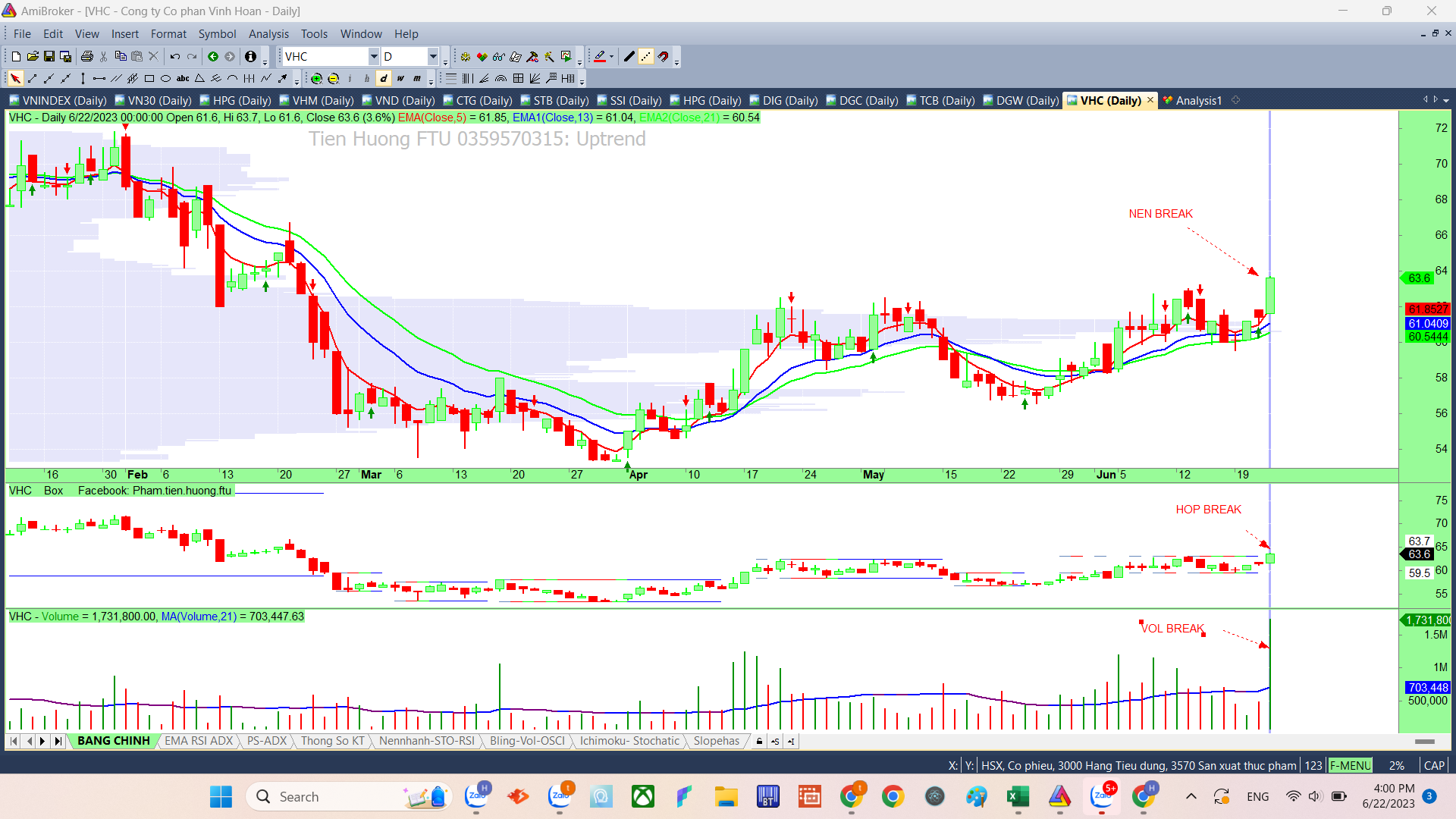Toggle the weekly 'w' interval button
Screen dimensions: 1456x819
[400, 78]
